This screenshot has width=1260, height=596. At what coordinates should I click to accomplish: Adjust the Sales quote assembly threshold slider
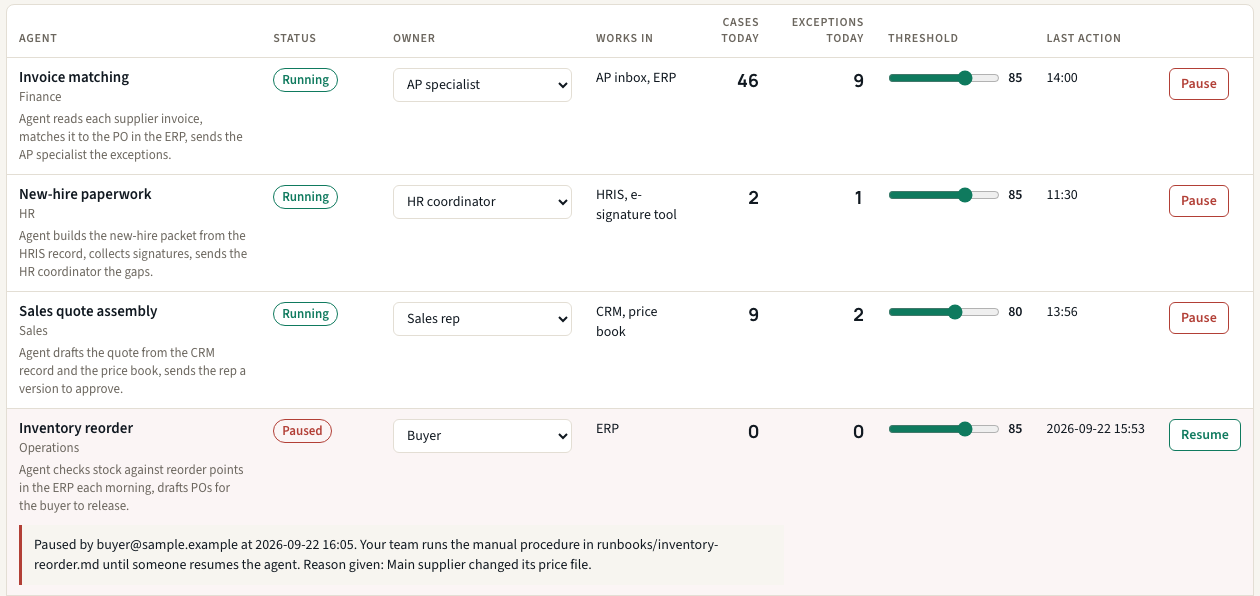pyautogui.click(x=944, y=312)
